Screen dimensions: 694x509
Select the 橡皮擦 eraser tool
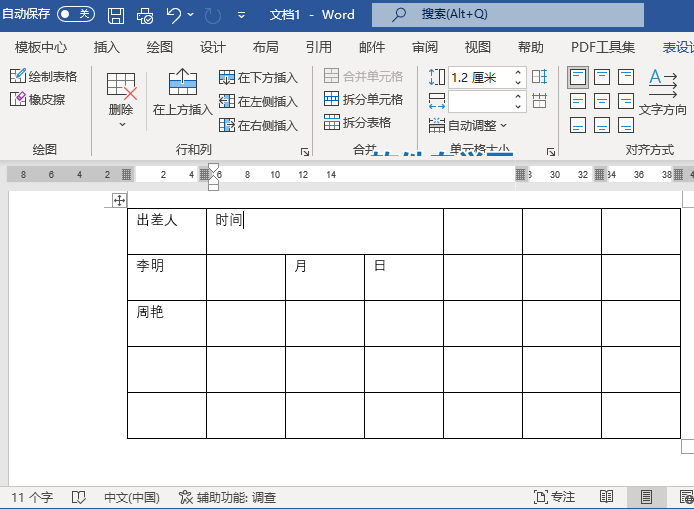pos(38,99)
